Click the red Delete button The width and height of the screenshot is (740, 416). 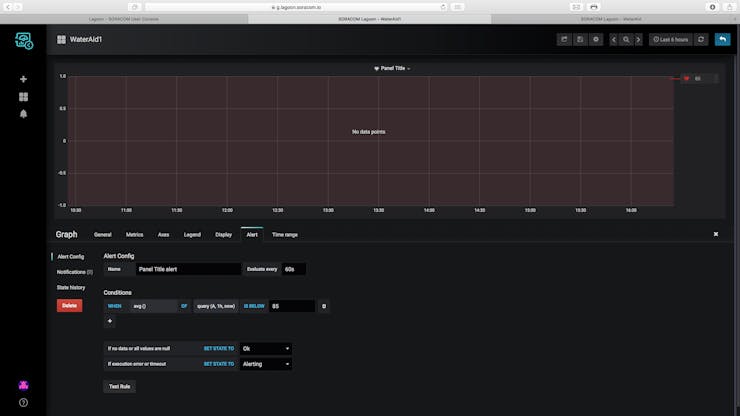[69, 306]
